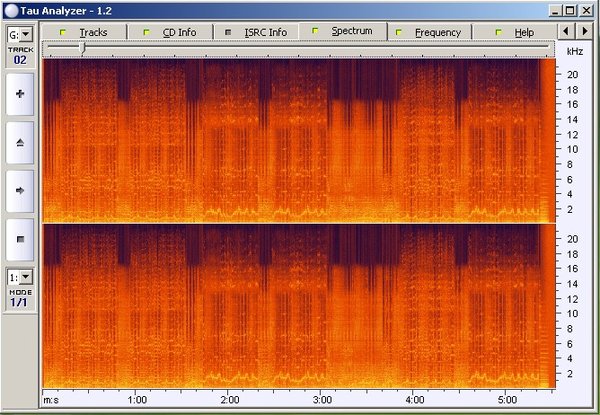This screenshot has height=415, width=600.
Task: Click the plus button in left panel
Action: pos(20,94)
